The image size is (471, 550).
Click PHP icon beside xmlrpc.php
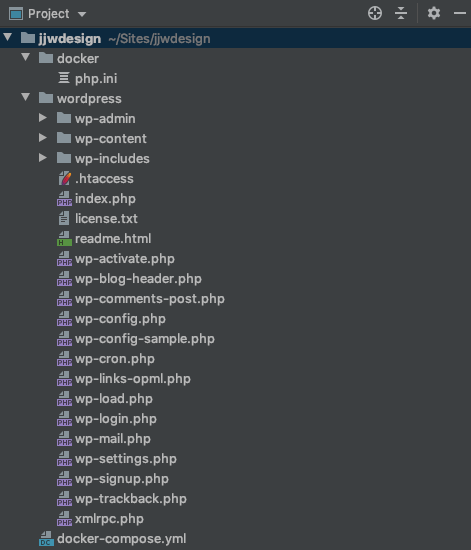pos(65,518)
